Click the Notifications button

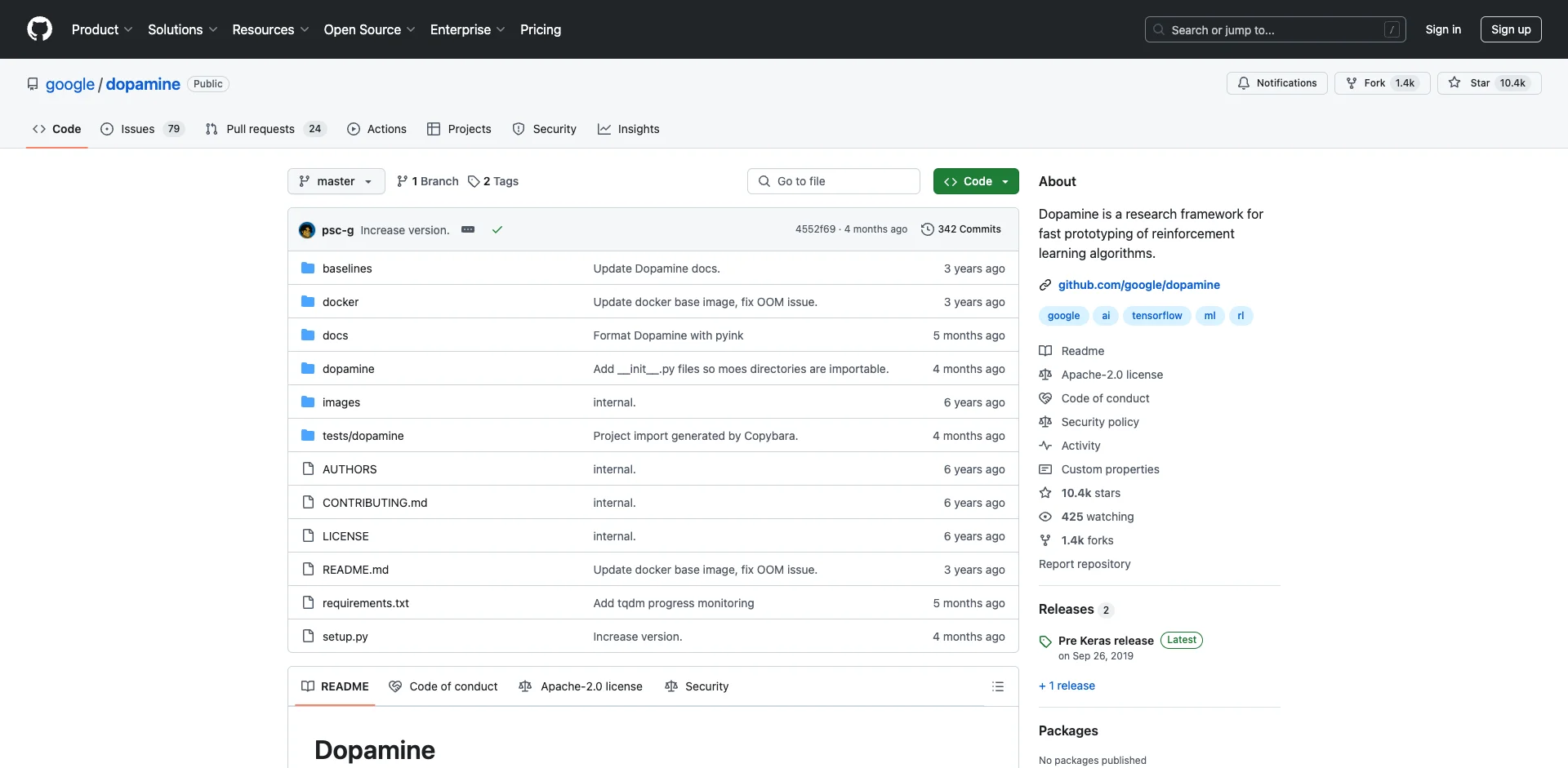[1276, 83]
